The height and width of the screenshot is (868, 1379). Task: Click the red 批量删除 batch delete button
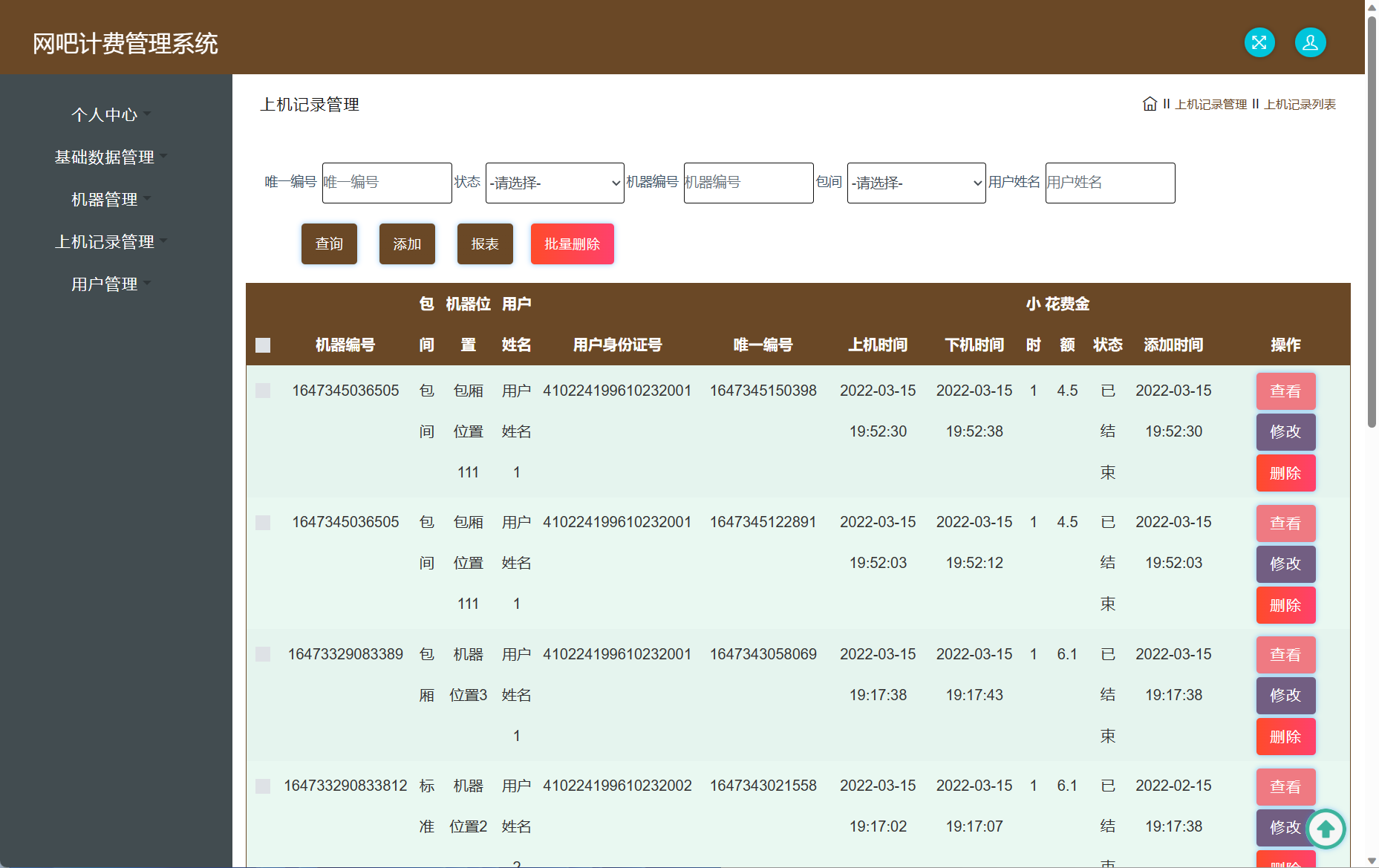(x=572, y=244)
